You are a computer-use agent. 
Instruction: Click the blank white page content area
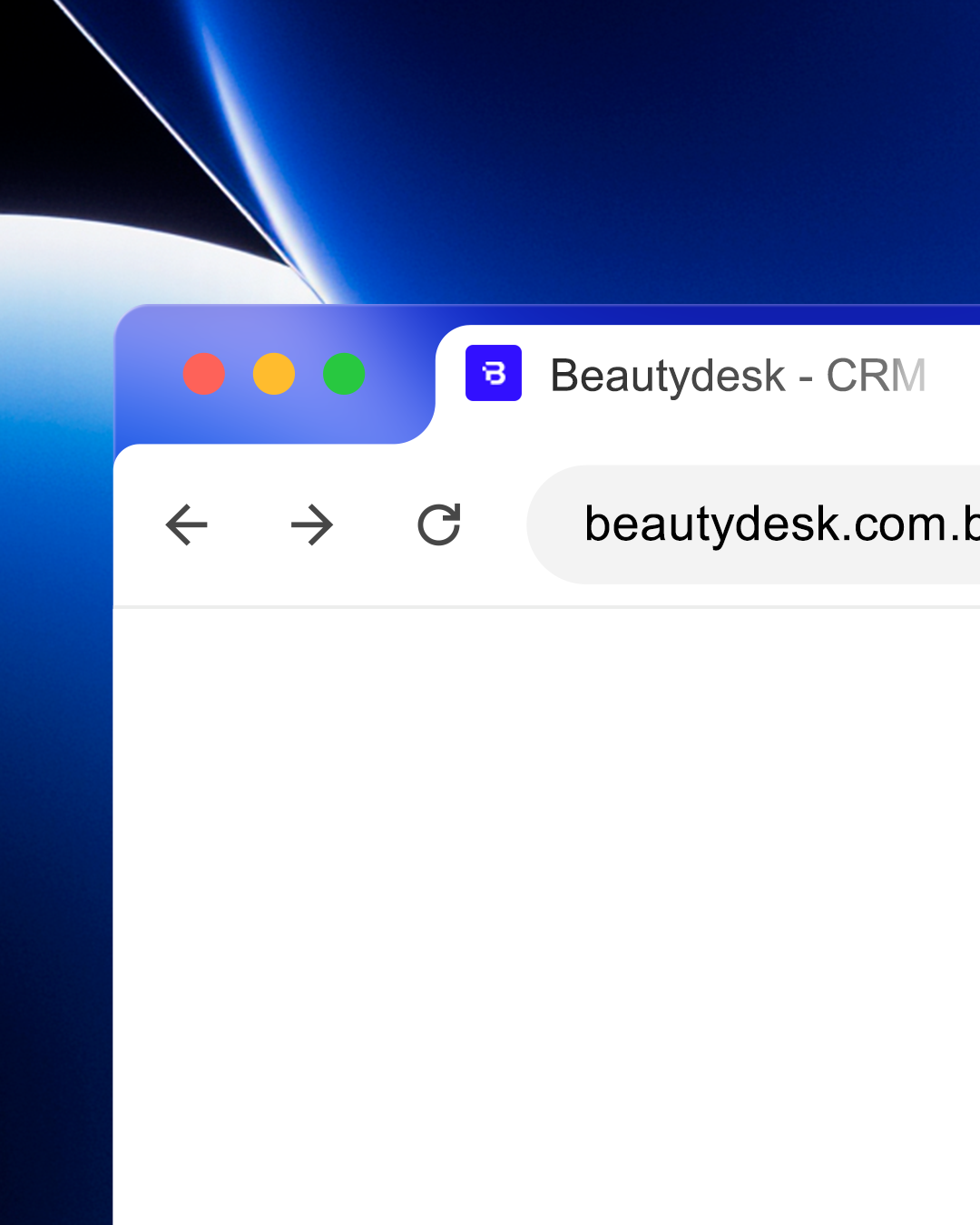coord(544,907)
